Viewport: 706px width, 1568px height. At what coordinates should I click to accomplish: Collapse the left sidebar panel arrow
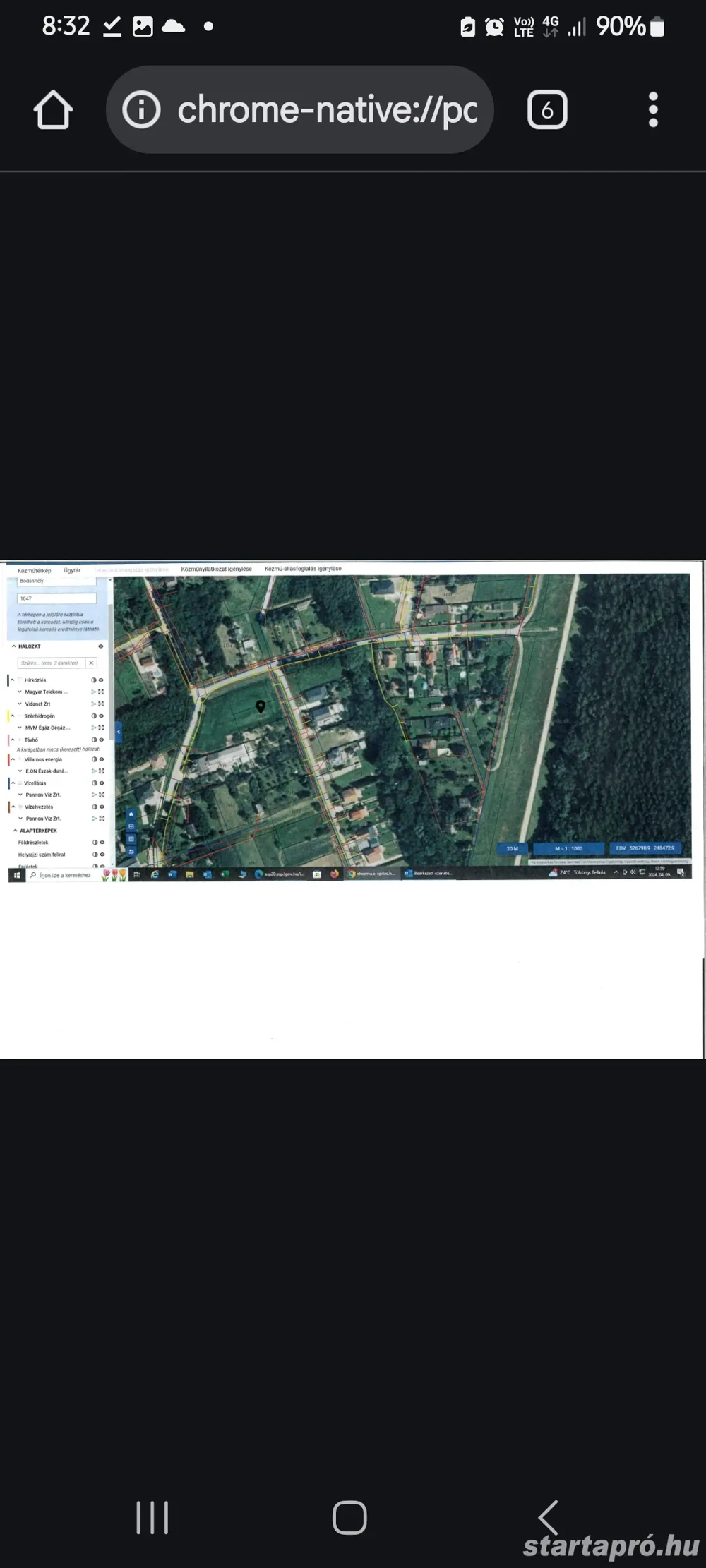coord(118,732)
